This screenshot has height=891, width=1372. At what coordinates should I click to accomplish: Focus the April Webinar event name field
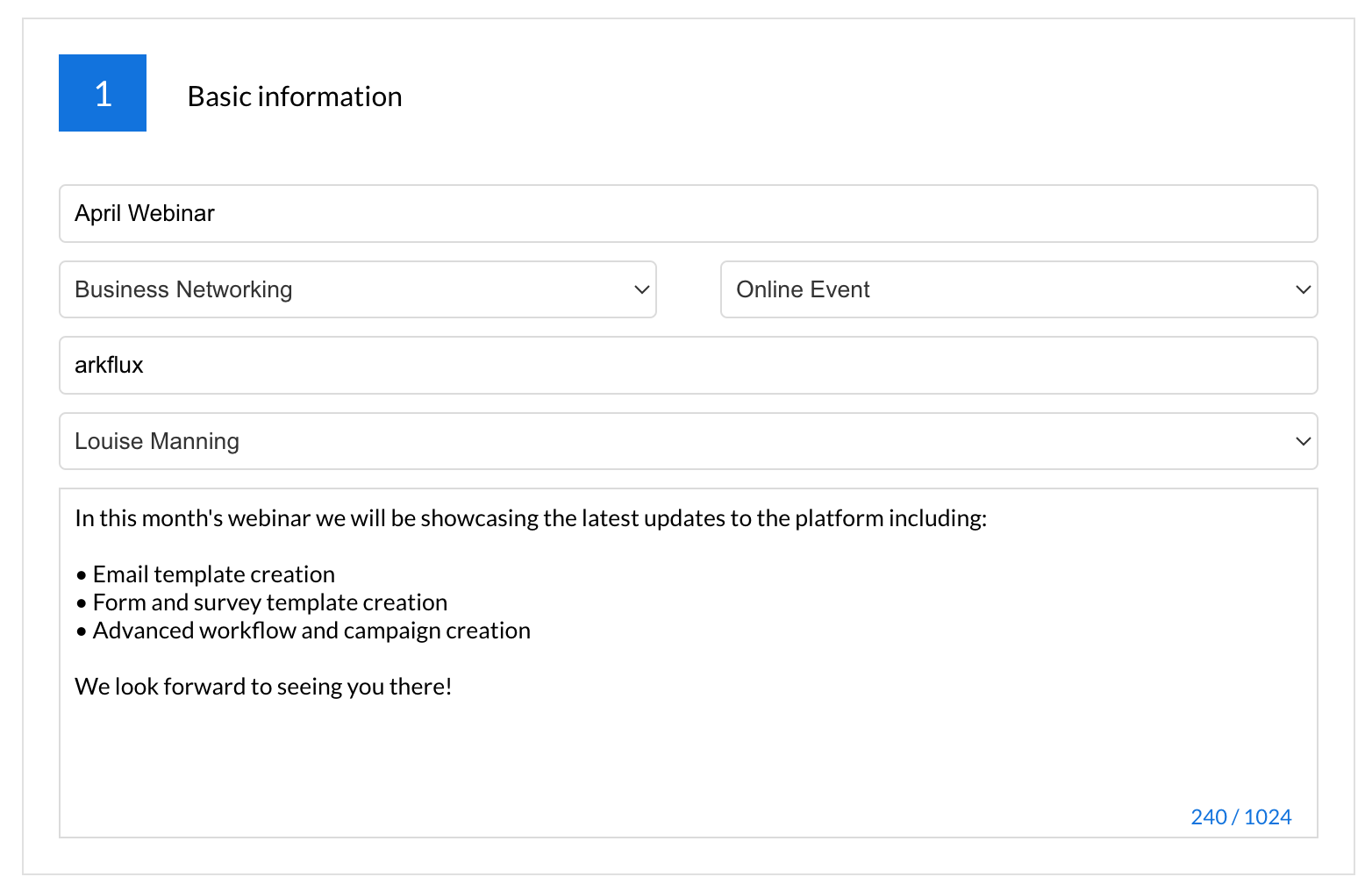pos(688,213)
